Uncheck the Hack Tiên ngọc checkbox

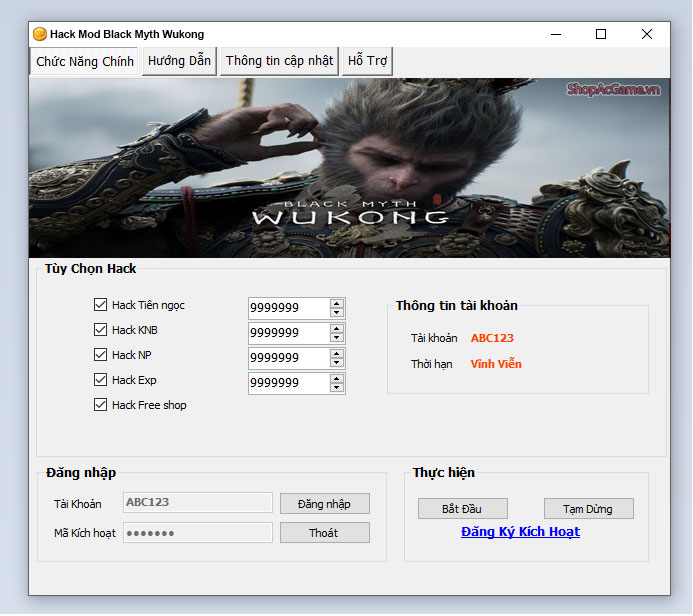[100, 304]
